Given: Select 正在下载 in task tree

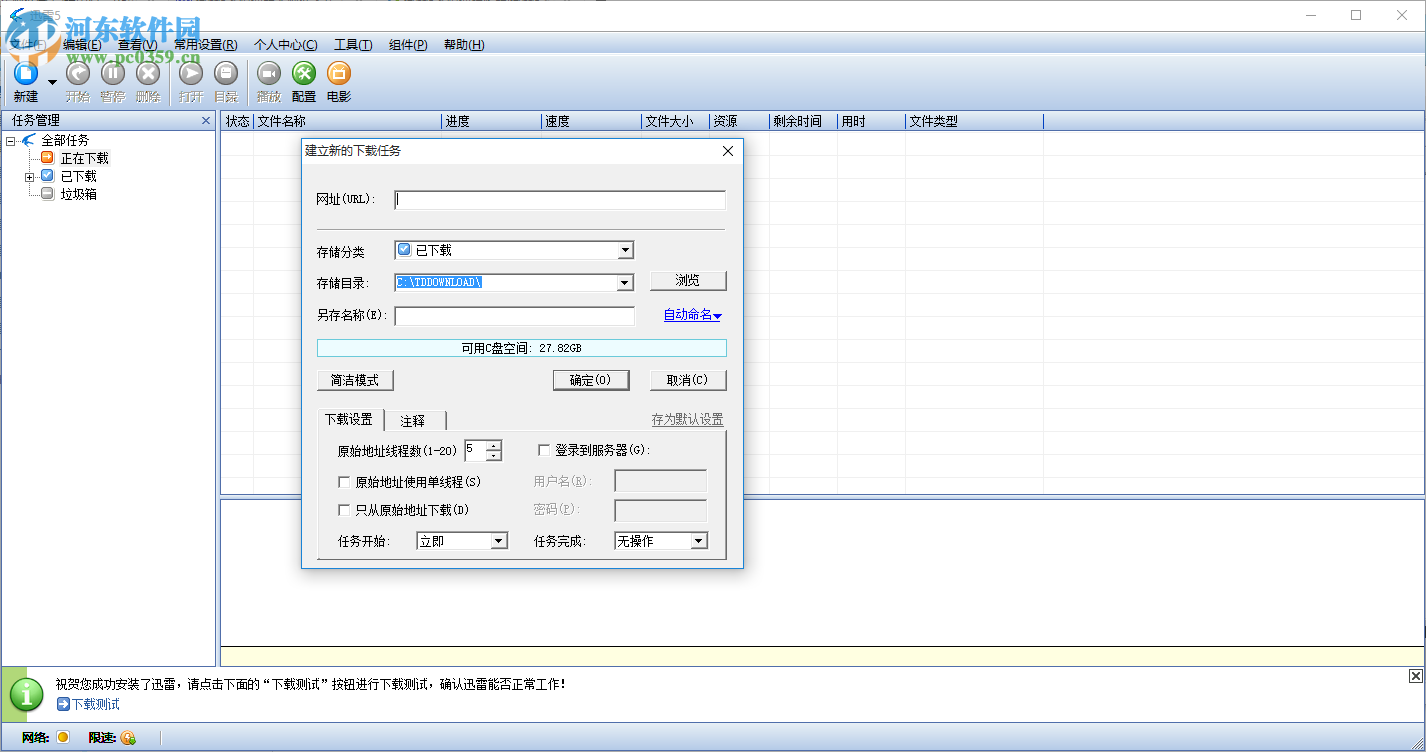Looking at the screenshot, I should 84,158.
